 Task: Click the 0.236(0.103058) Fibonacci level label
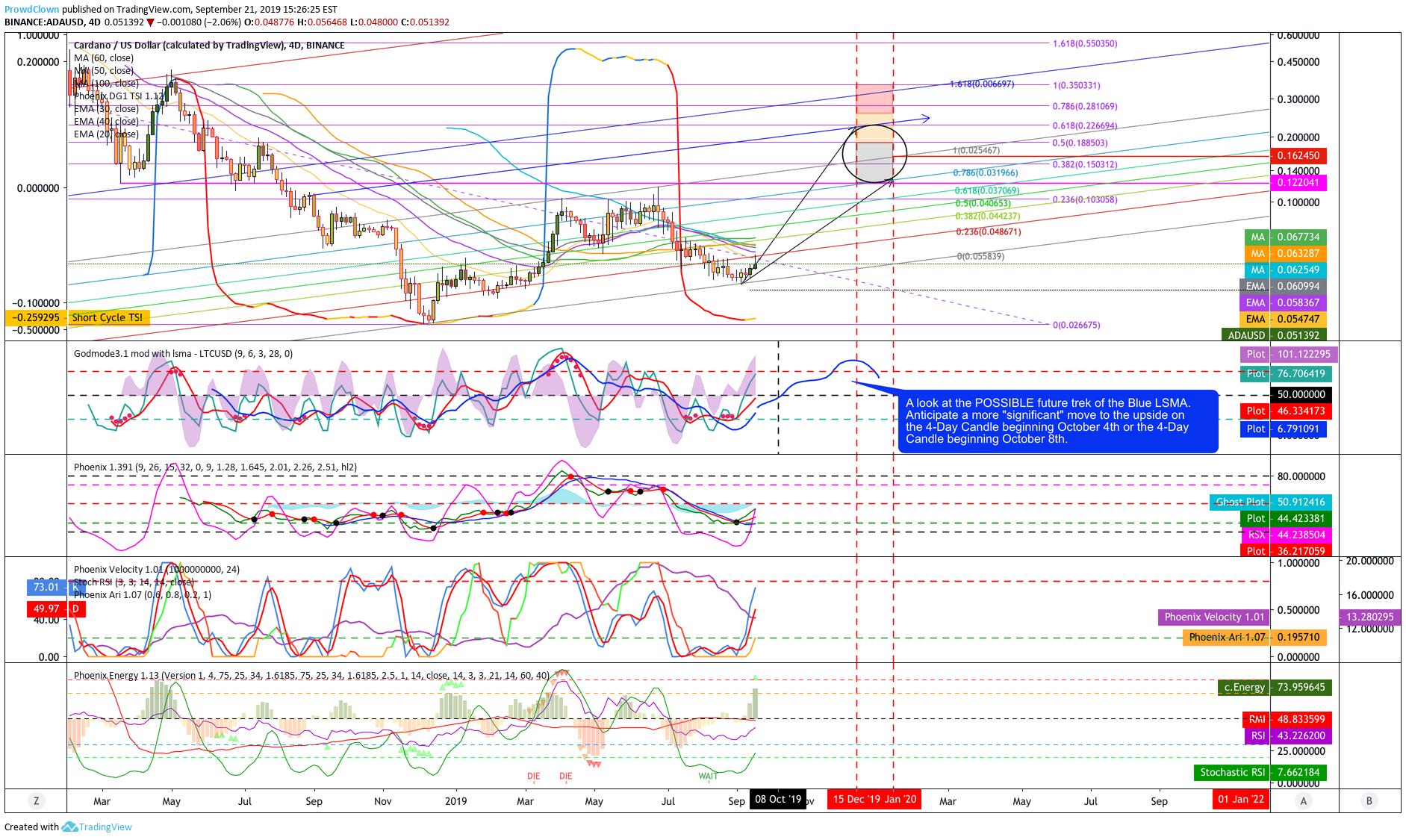(1085, 199)
